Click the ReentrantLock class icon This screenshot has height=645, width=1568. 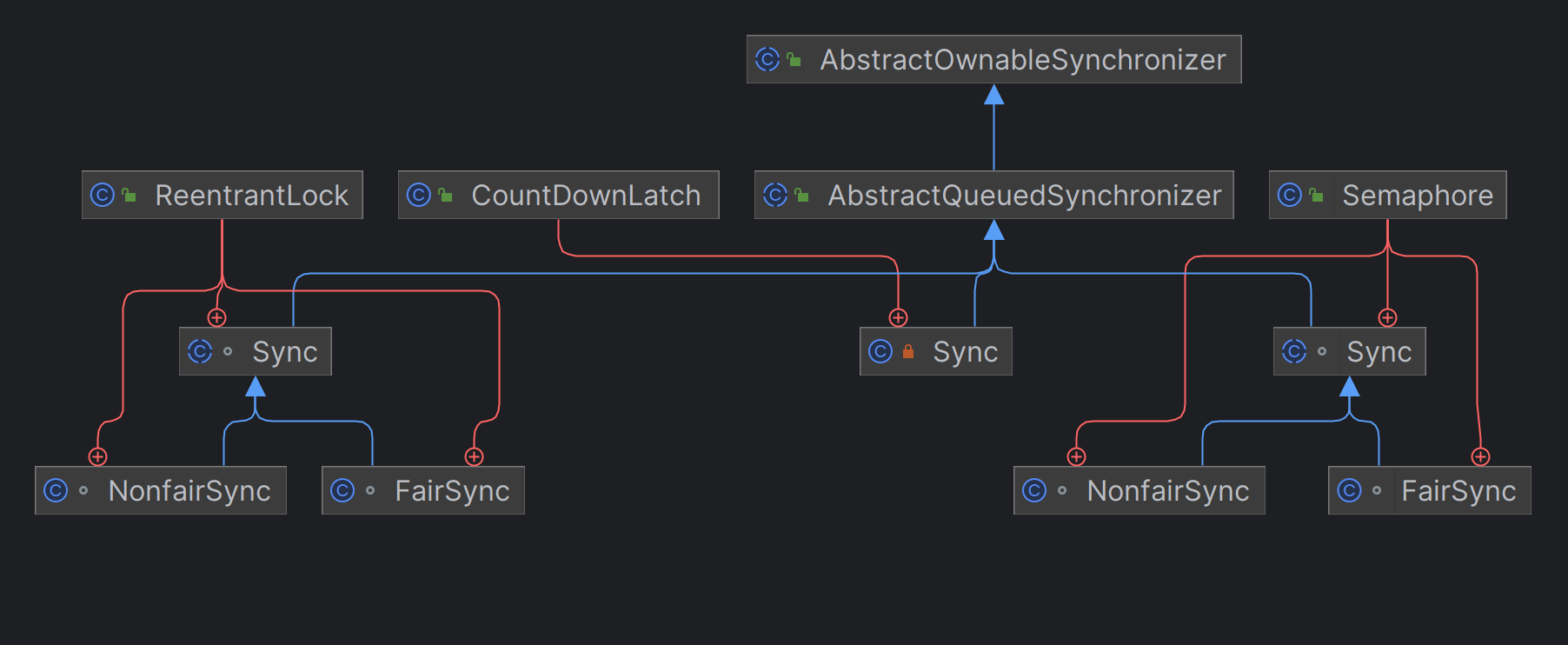click(x=103, y=195)
